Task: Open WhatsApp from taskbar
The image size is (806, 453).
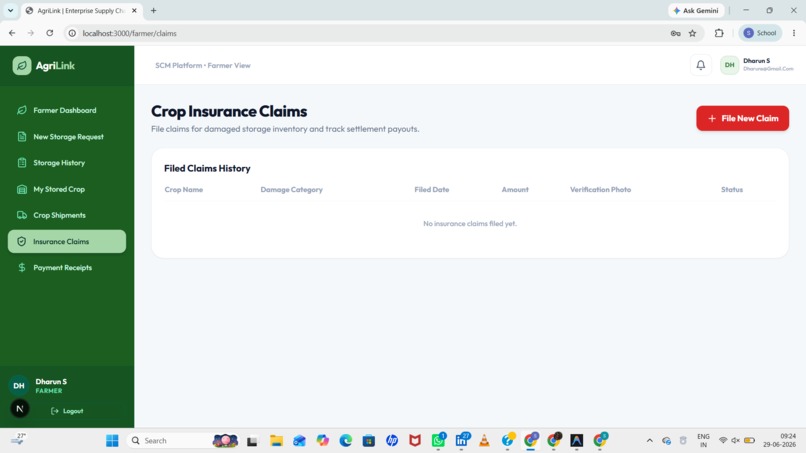Action: coord(438,441)
